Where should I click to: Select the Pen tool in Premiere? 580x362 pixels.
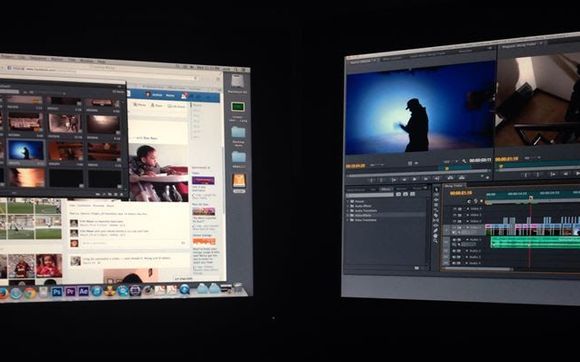(436, 231)
